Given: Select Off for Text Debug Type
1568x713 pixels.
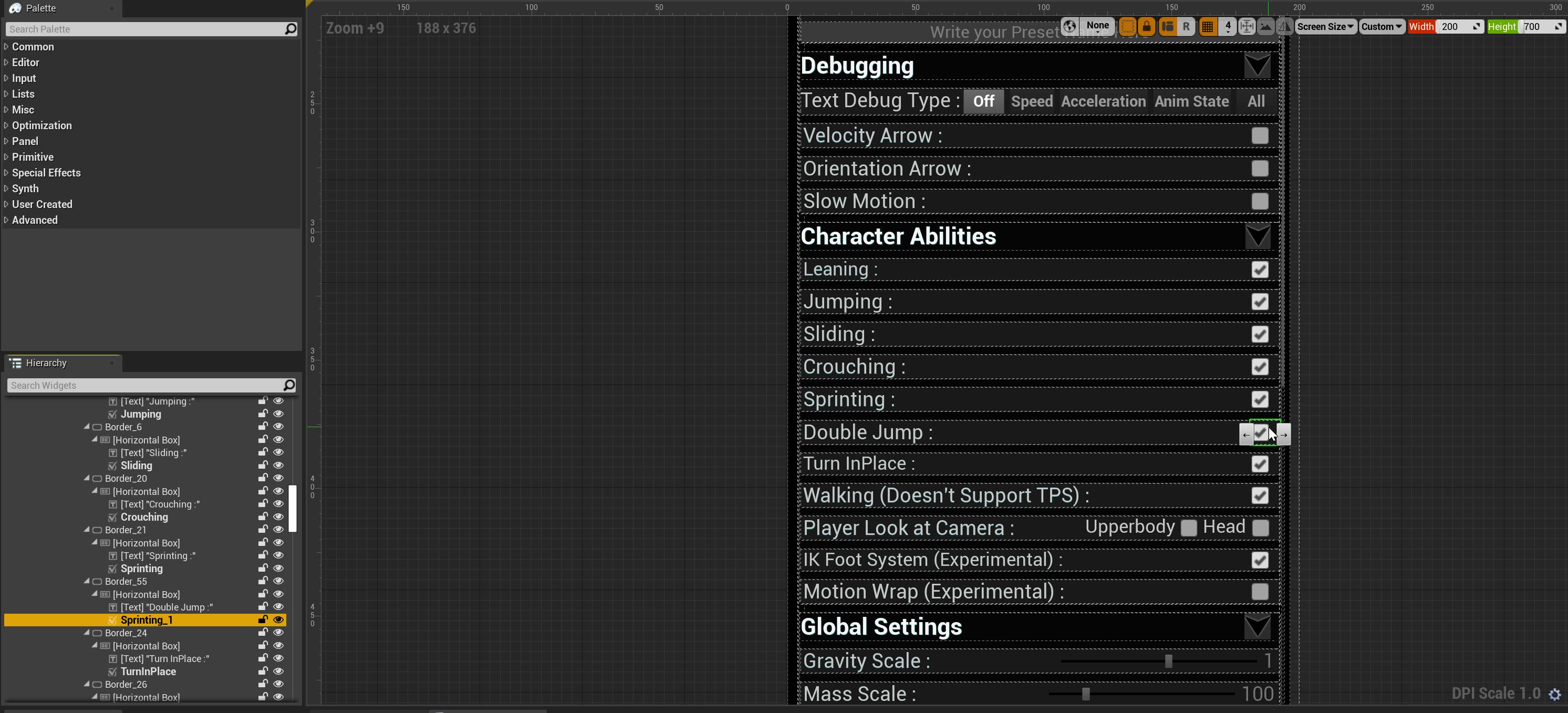Looking at the screenshot, I should pyautogui.click(x=983, y=102).
